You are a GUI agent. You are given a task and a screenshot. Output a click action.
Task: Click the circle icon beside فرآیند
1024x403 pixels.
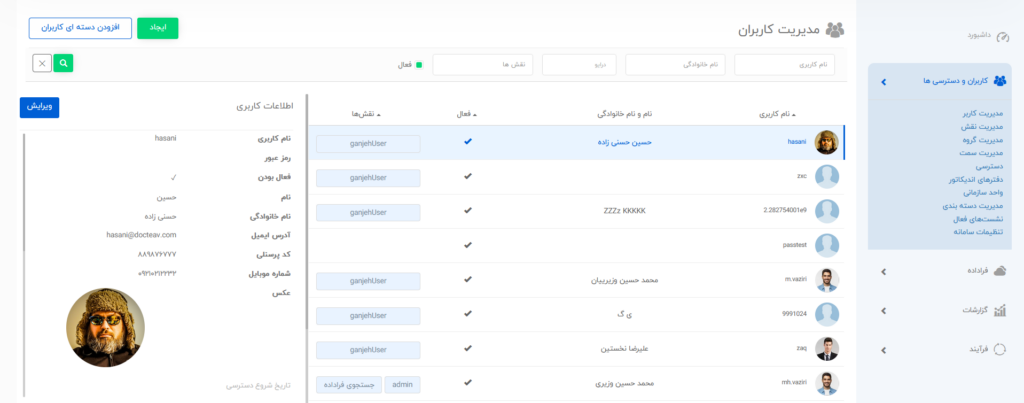pos(1000,349)
